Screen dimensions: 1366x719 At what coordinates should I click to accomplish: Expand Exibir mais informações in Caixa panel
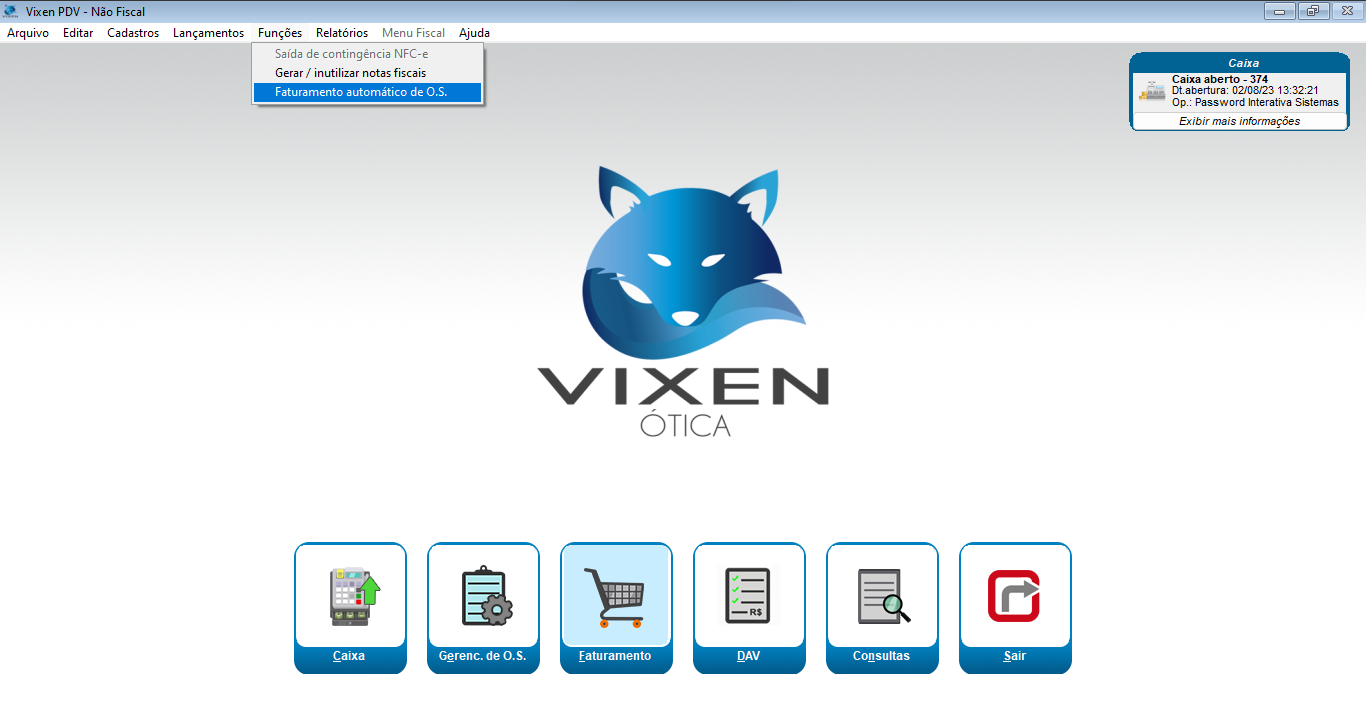pos(1239,121)
